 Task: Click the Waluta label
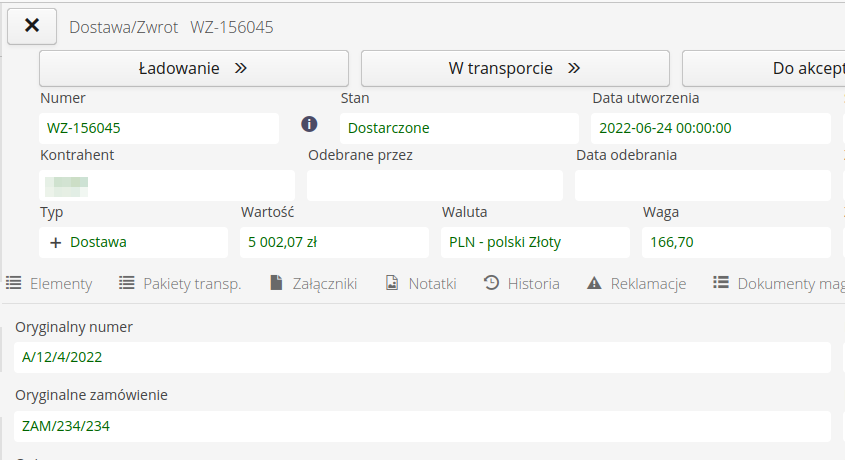click(465, 212)
